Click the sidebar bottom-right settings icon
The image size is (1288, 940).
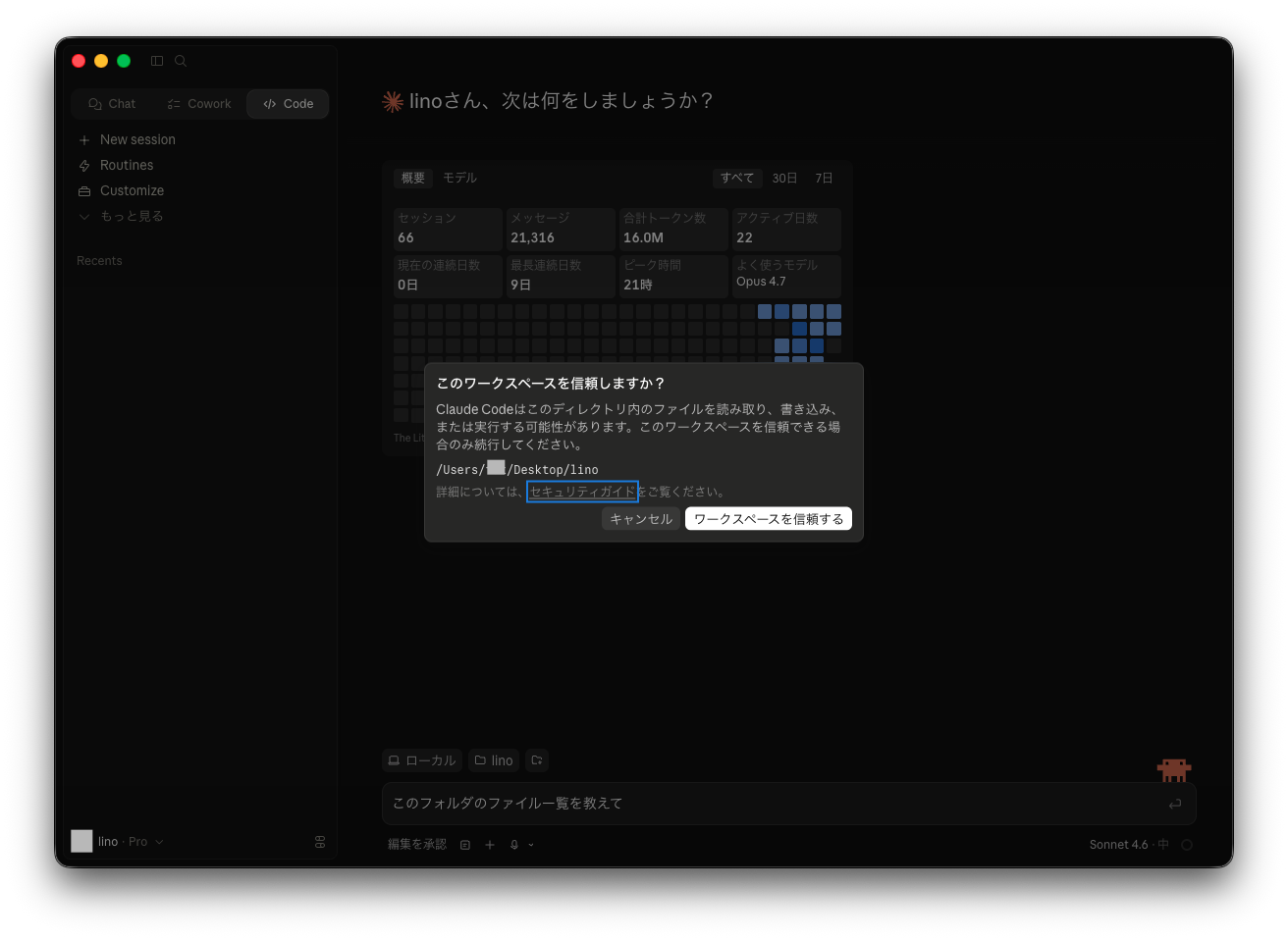320,842
